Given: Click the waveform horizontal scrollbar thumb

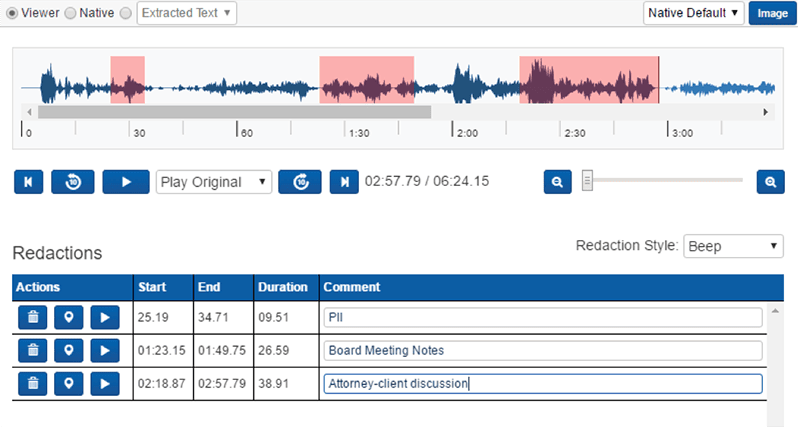Looking at the screenshot, I should click(x=235, y=112).
